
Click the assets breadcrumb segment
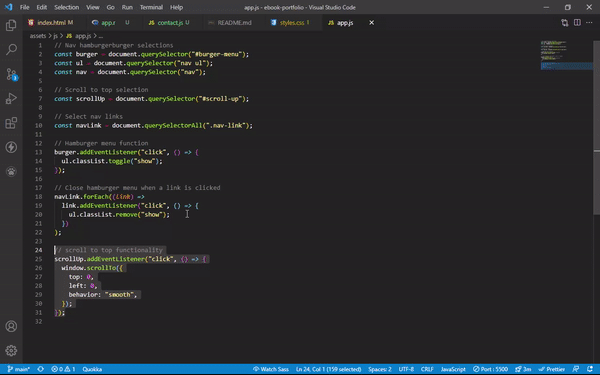pyautogui.click(x=38, y=36)
